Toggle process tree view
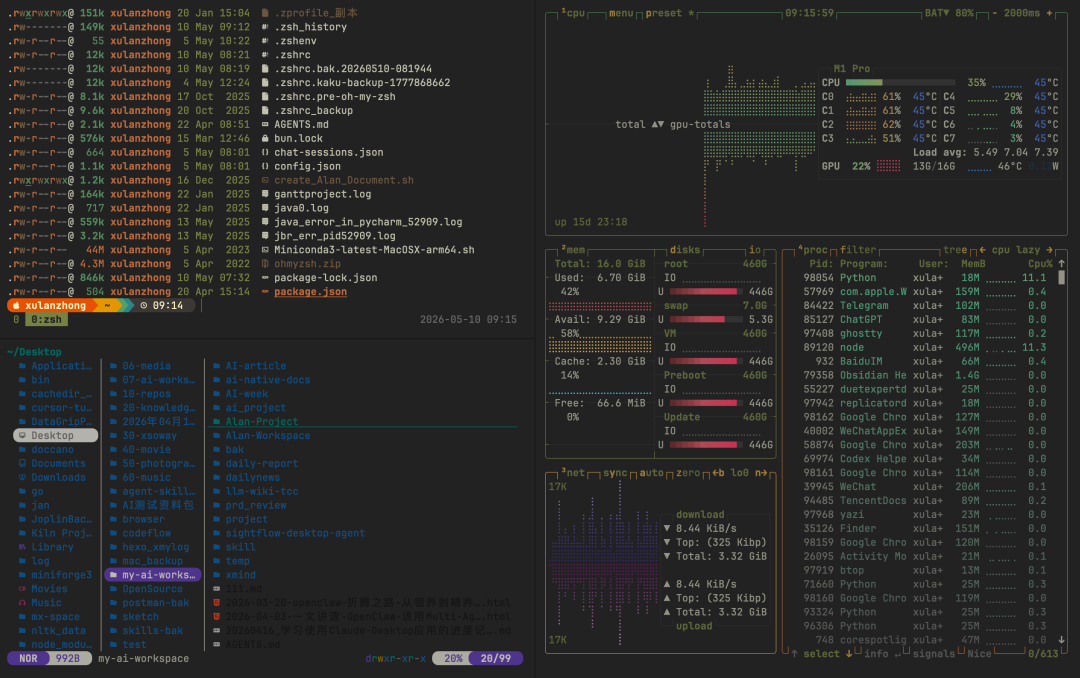 pyautogui.click(x=955, y=249)
